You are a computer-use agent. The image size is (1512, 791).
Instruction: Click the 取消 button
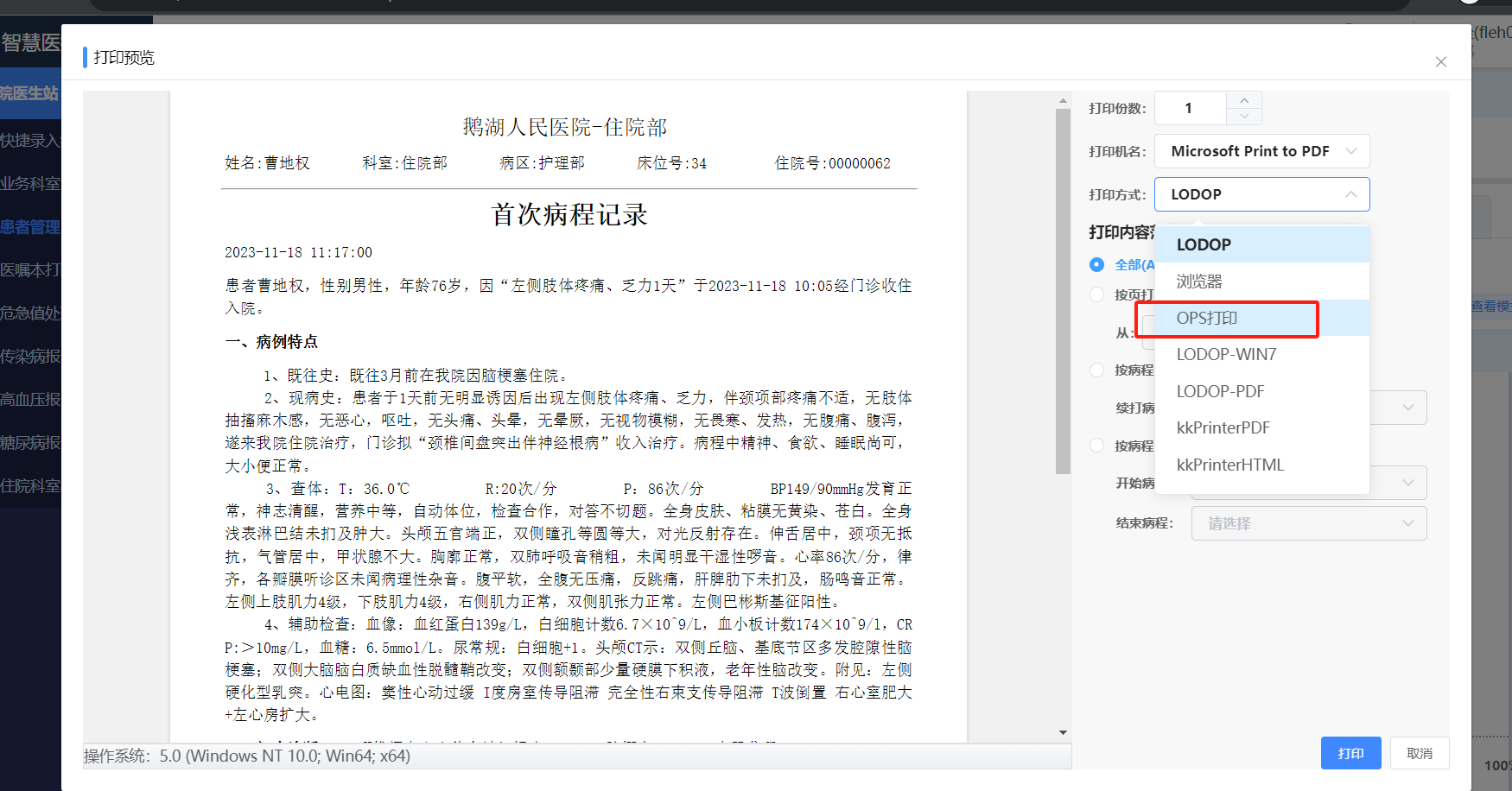pyautogui.click(x=1419, y=753)
